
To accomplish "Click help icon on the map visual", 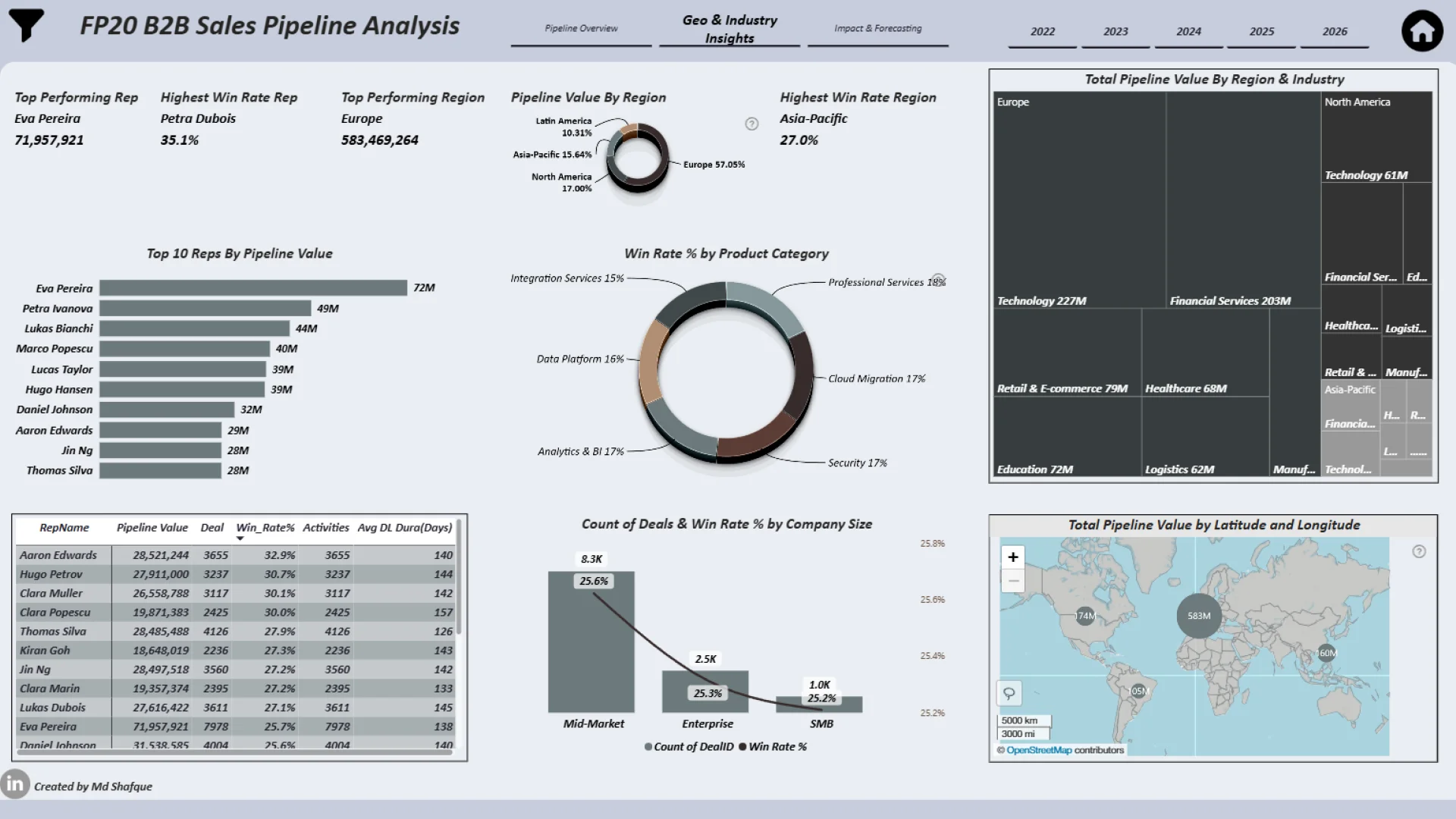I will tap(1419, 551).
